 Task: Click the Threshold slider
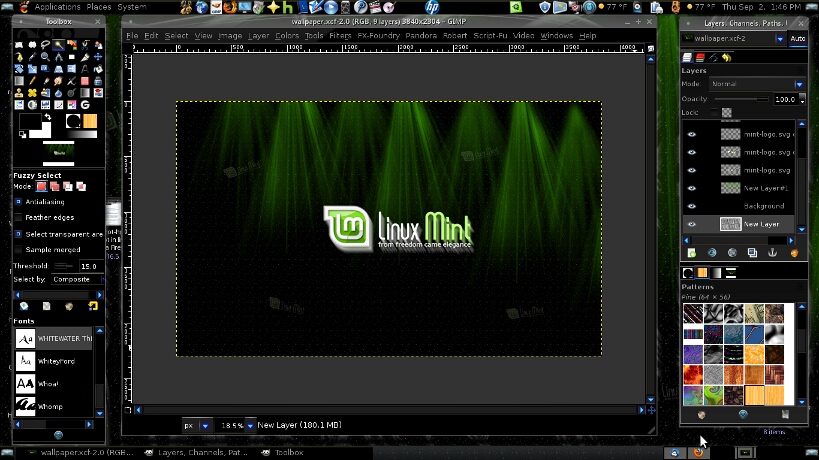(63, 266)
